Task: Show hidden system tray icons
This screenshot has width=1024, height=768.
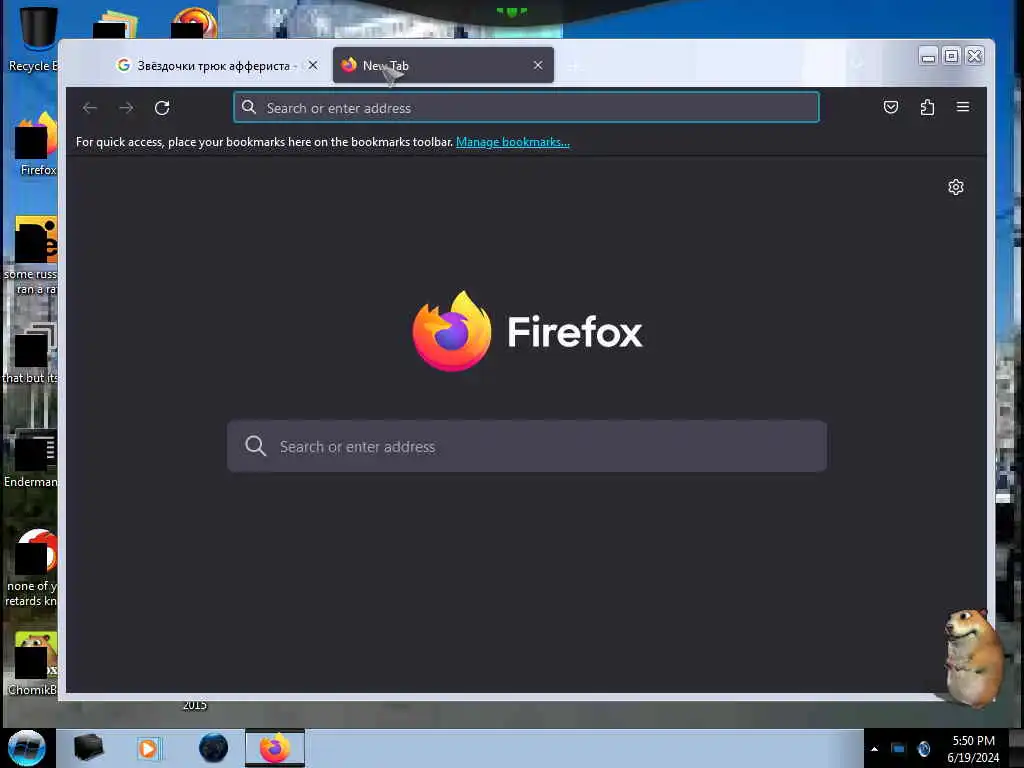Action: tap(874, 749)
